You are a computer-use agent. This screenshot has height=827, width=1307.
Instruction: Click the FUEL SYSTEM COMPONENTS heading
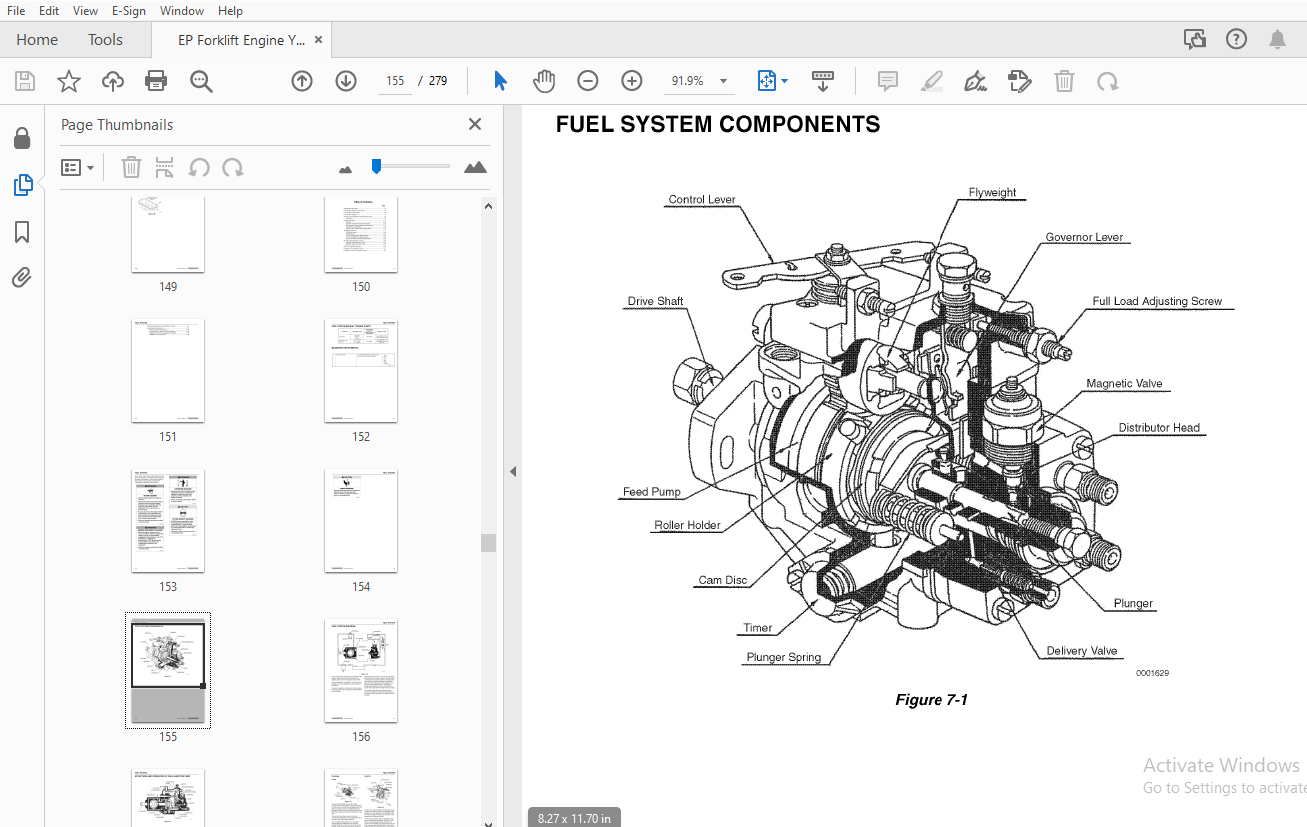[x=718, y=124]
